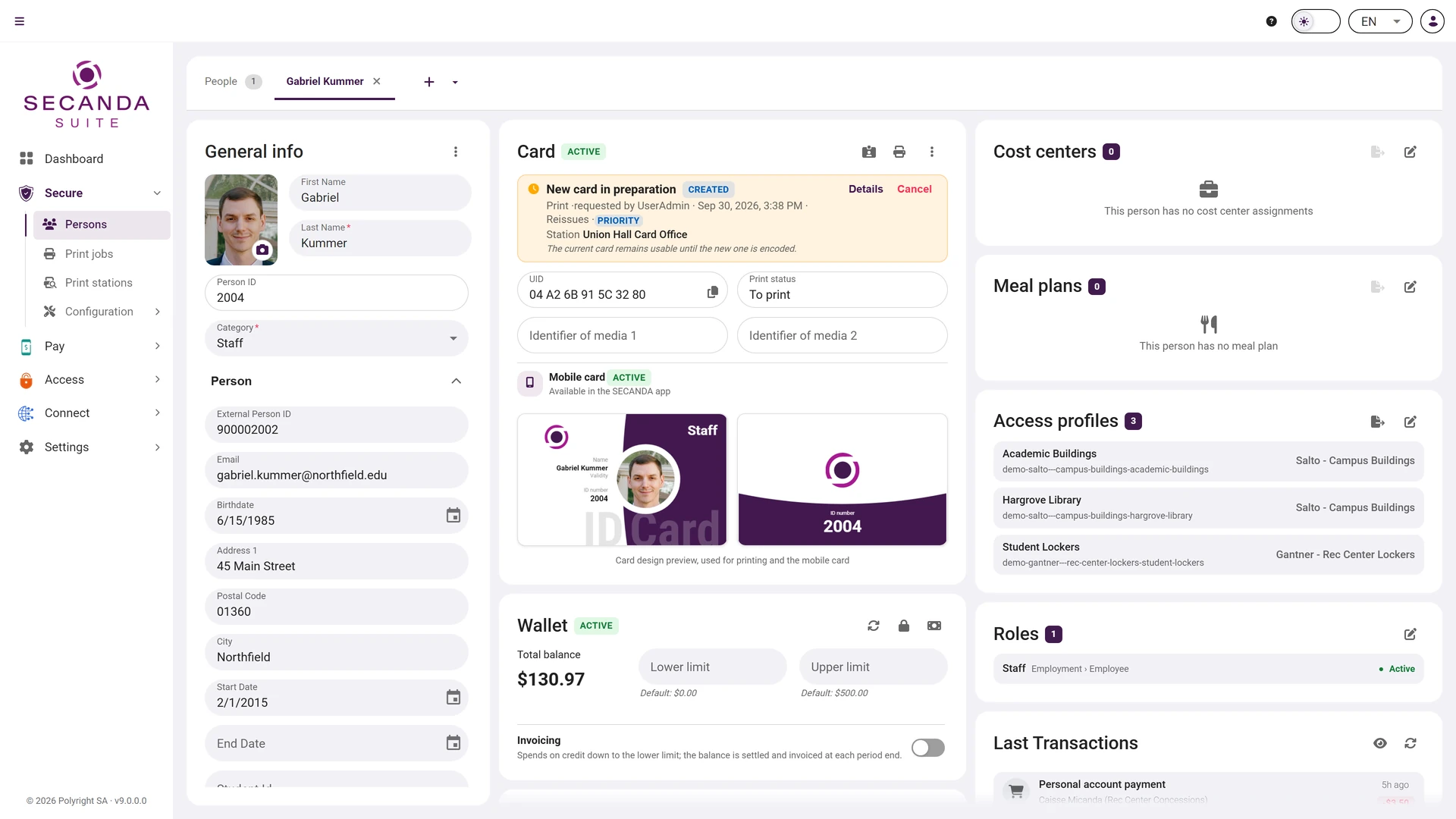Screen dimensions: 1456x819
Task: Add a new tab with plus icon
Action: coord(429,82)
